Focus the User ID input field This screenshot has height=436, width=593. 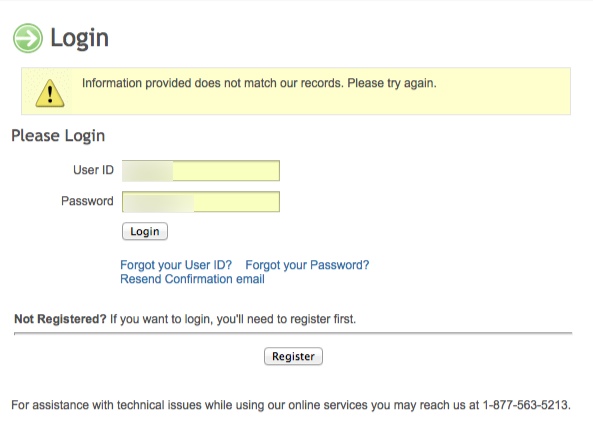coord(201,171)
